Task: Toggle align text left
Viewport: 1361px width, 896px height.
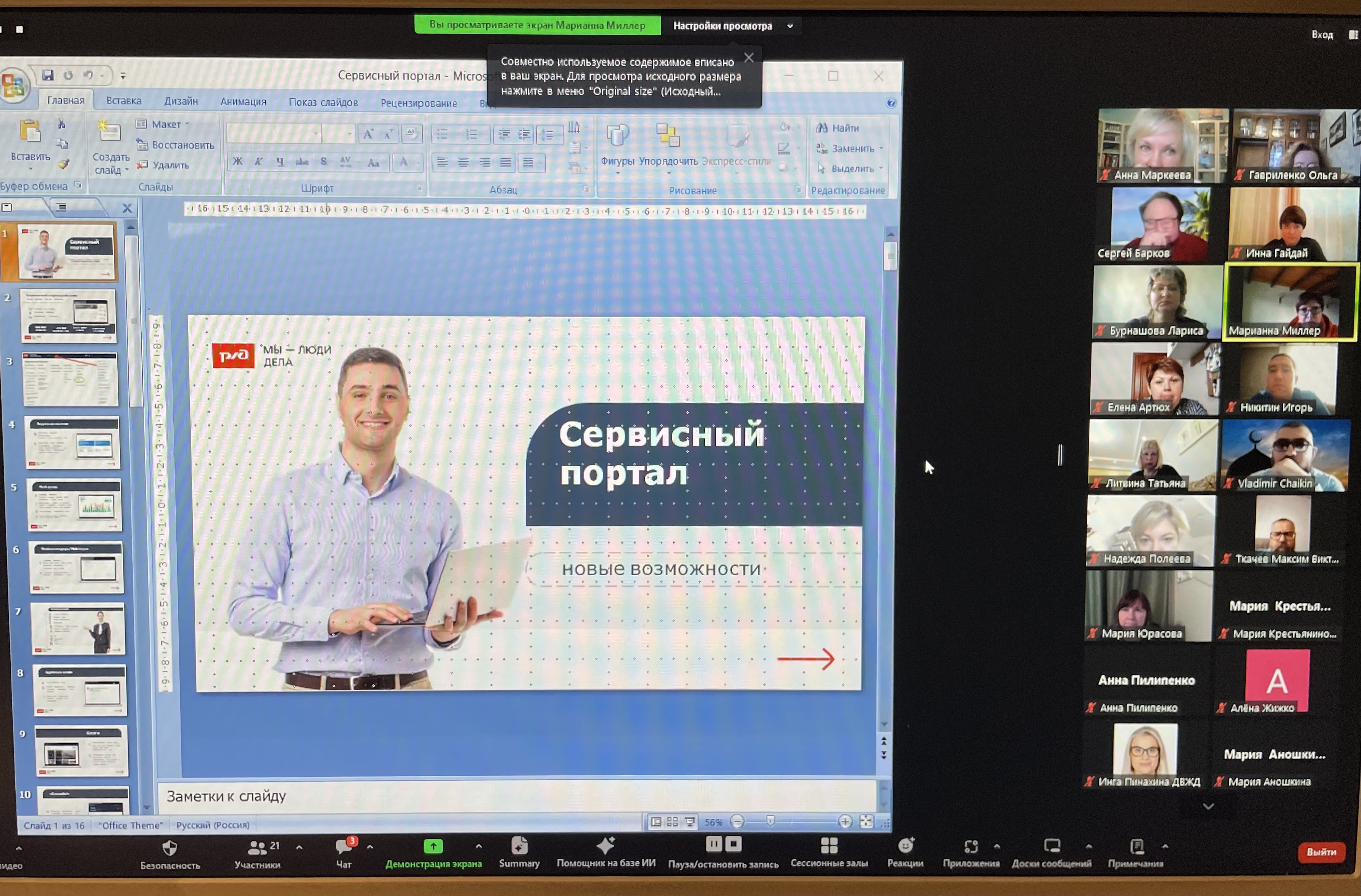Action: tap(442, 162)
